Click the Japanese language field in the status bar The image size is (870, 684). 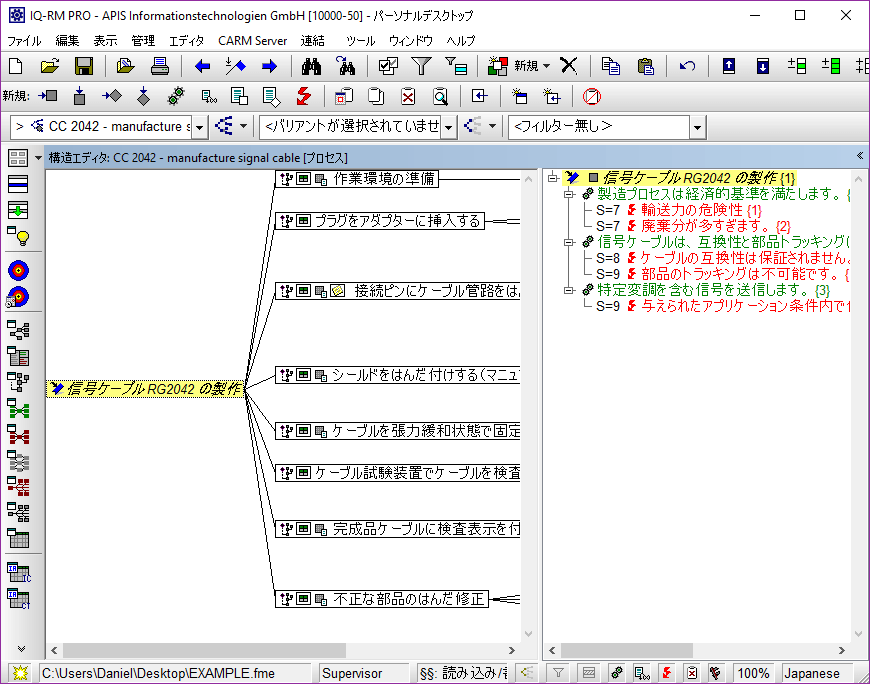click(816, 673)
